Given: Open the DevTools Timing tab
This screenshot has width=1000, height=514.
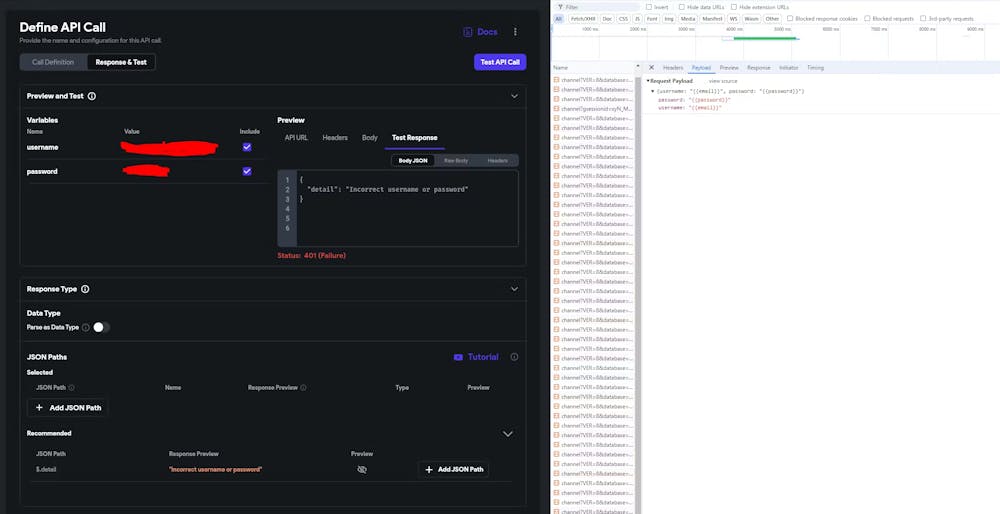Looking at the screenshot, I should (x=815, y=68).
